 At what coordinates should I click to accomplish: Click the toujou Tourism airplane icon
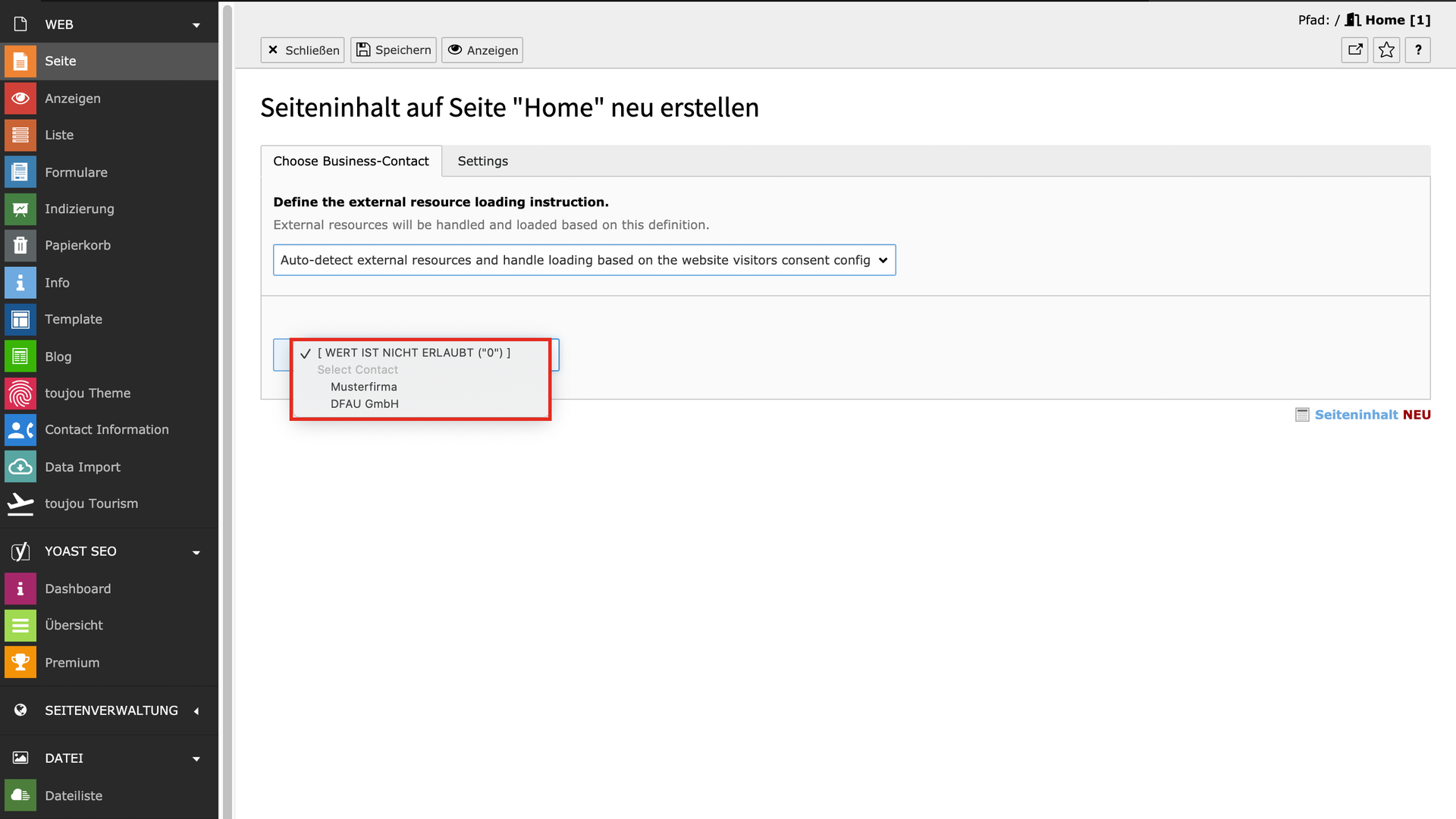point(20,504)
